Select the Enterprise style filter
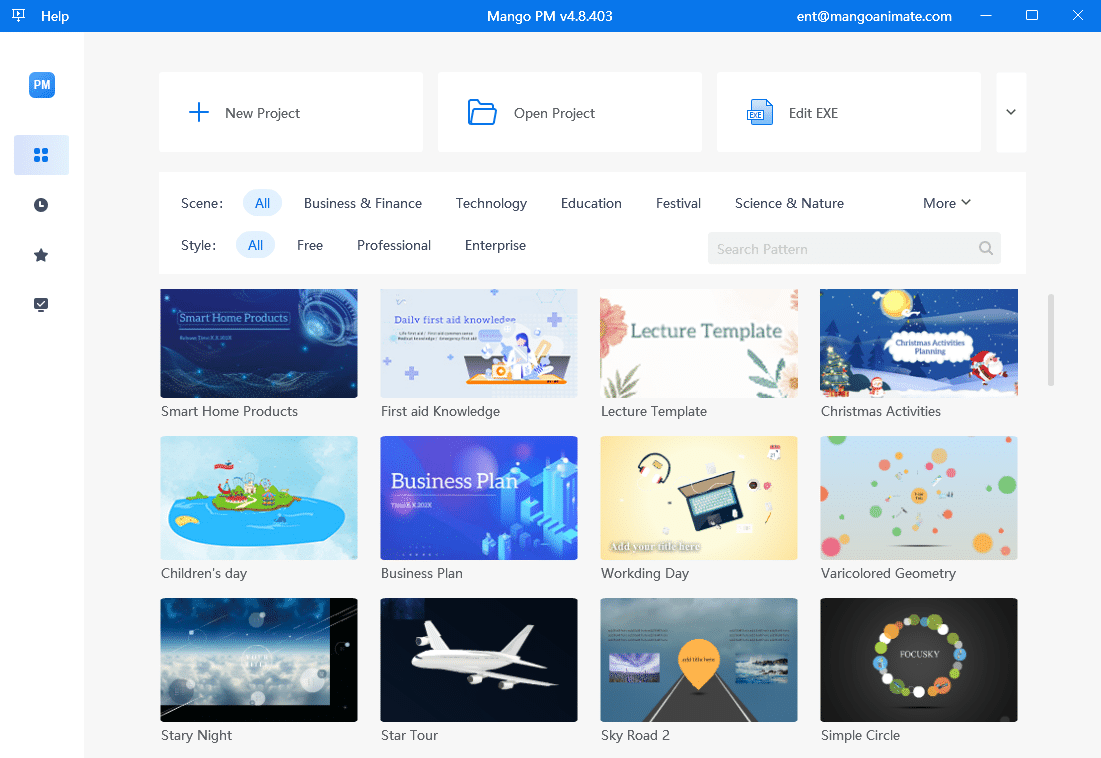The image size is (1101, 758). tap(495, 245)
